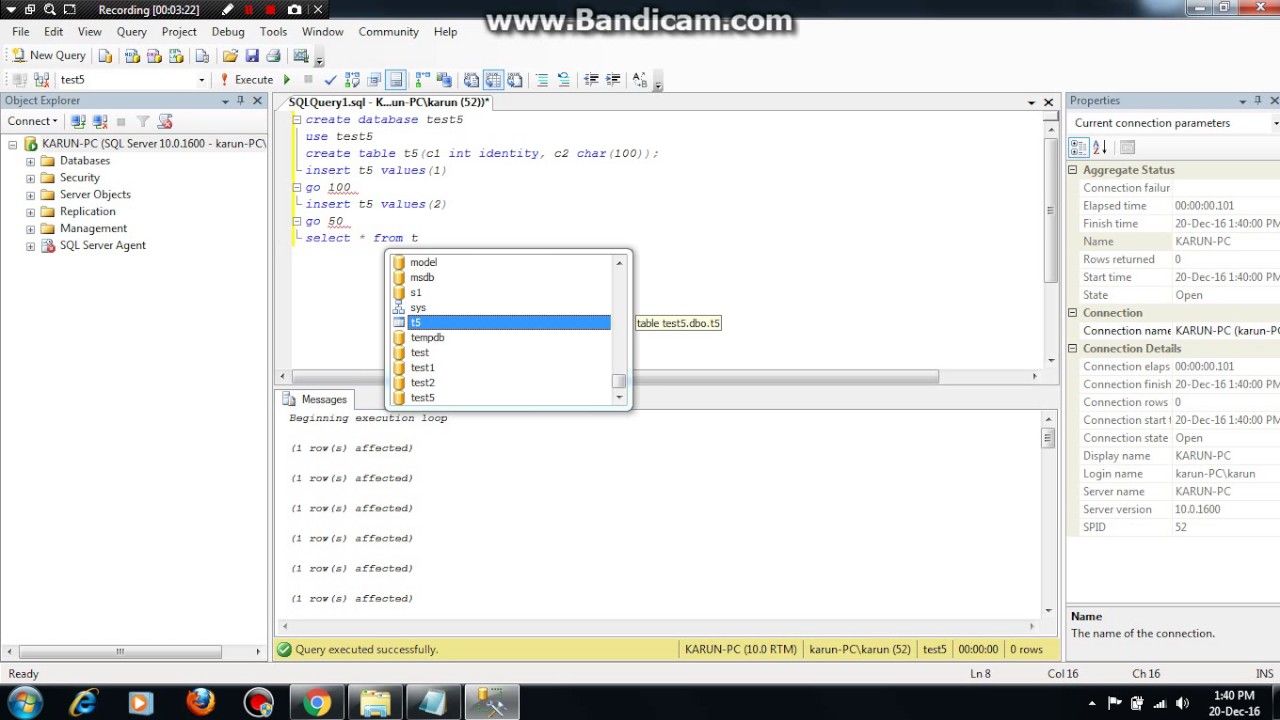Select Results to File

point(515,80)
